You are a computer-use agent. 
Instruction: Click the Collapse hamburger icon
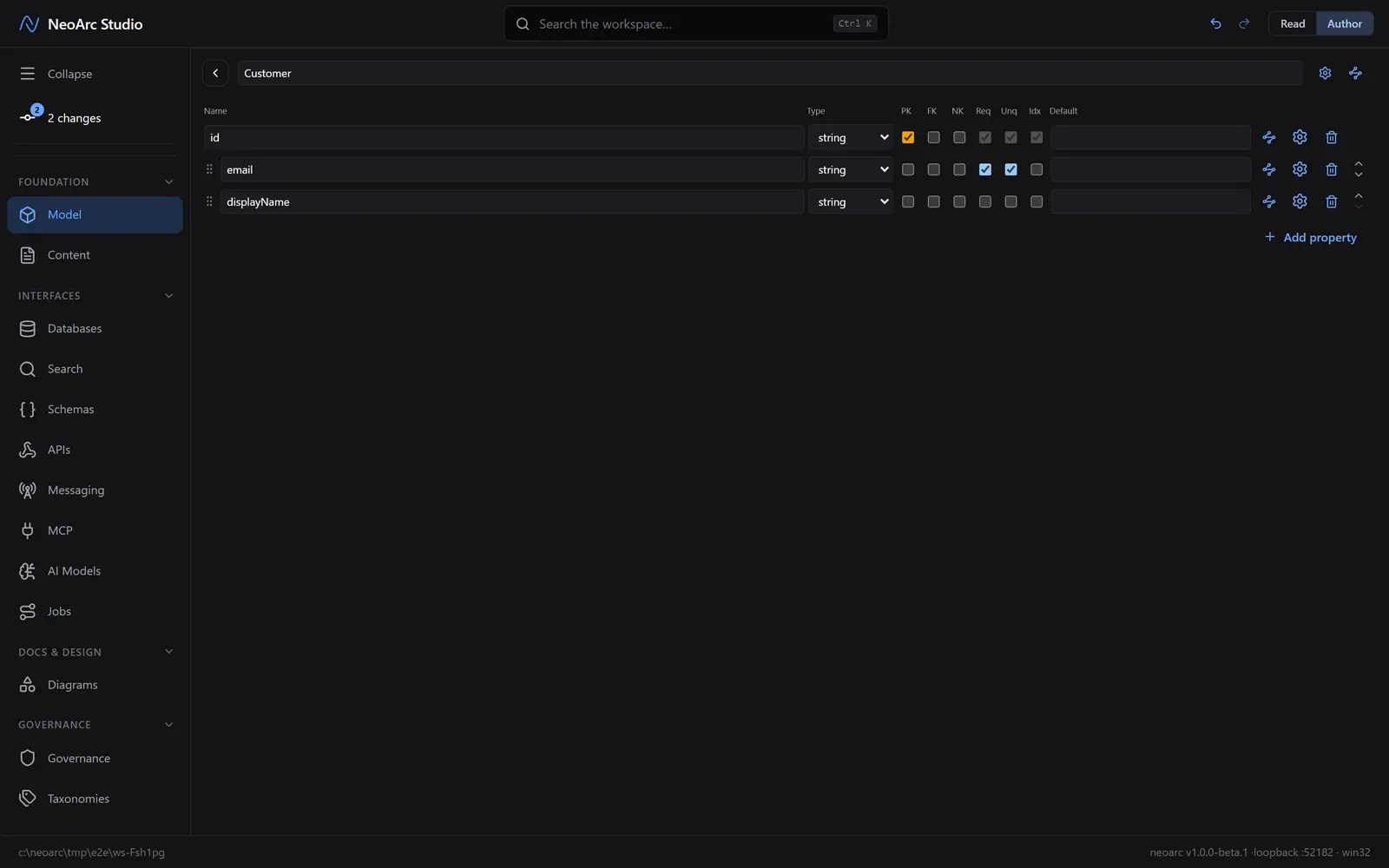(28, 74)
